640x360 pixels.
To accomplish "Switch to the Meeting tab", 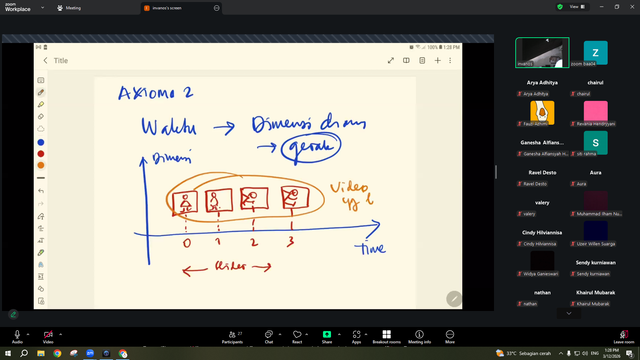I will pyautogui.click(x=69, y=8).
